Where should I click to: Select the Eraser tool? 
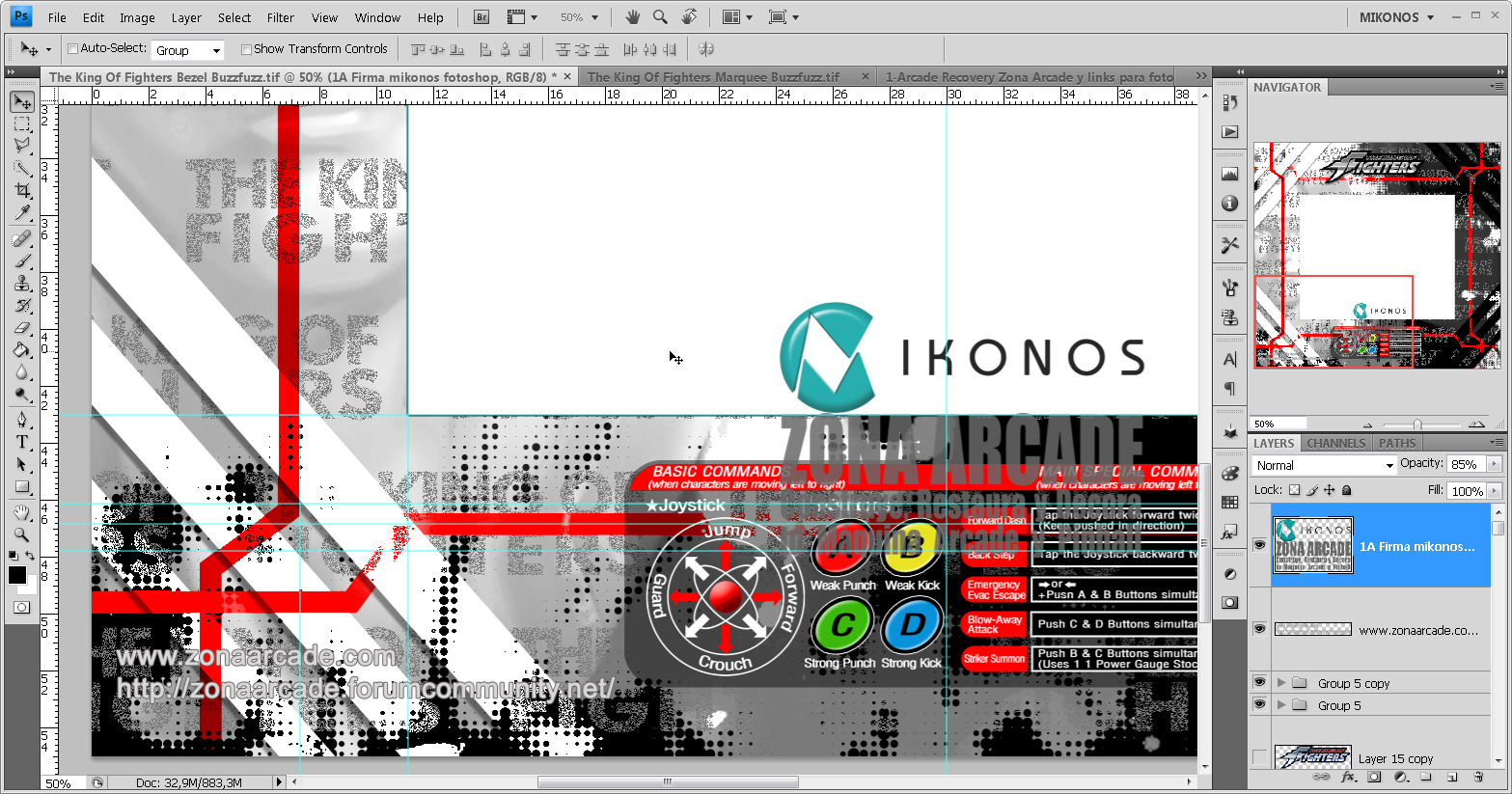click(22, 328)
